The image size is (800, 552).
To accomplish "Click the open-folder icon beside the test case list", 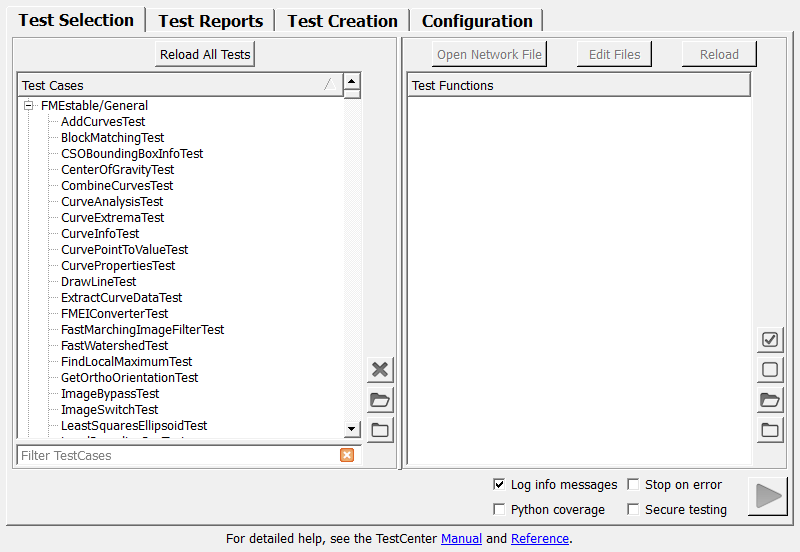I will (x=380, y=401).
